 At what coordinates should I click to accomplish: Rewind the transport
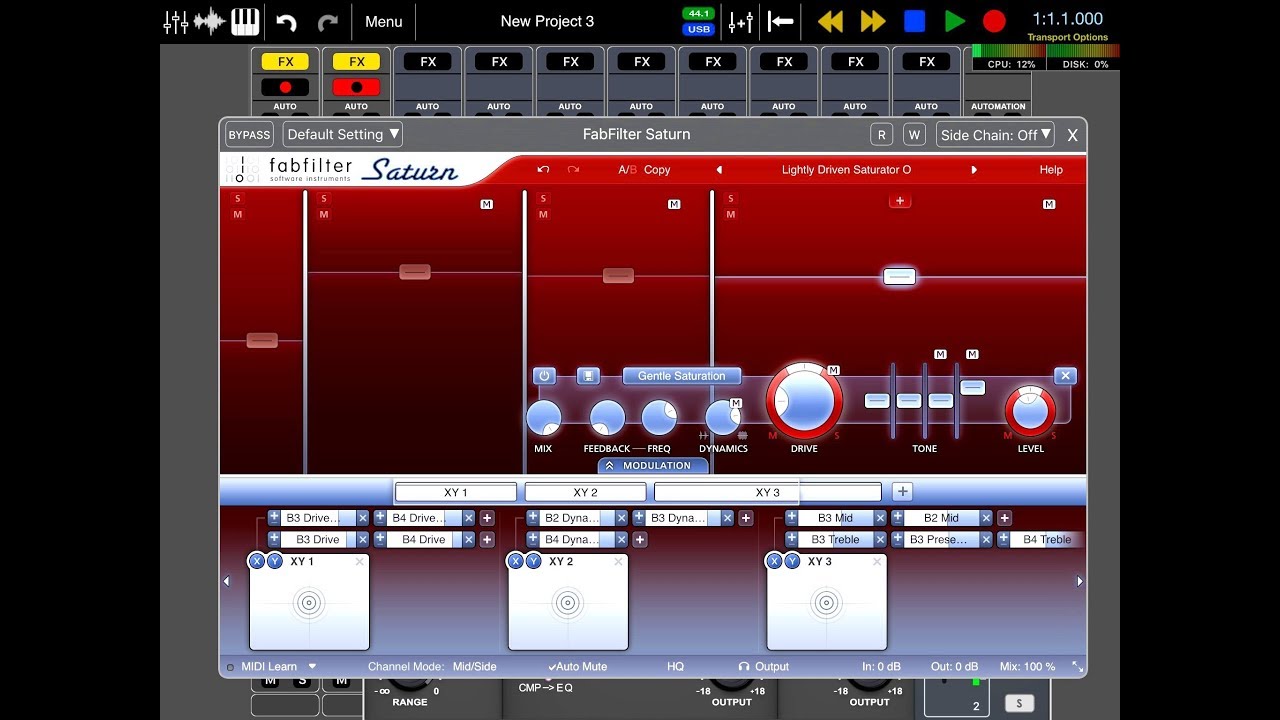tap(830, 21)
